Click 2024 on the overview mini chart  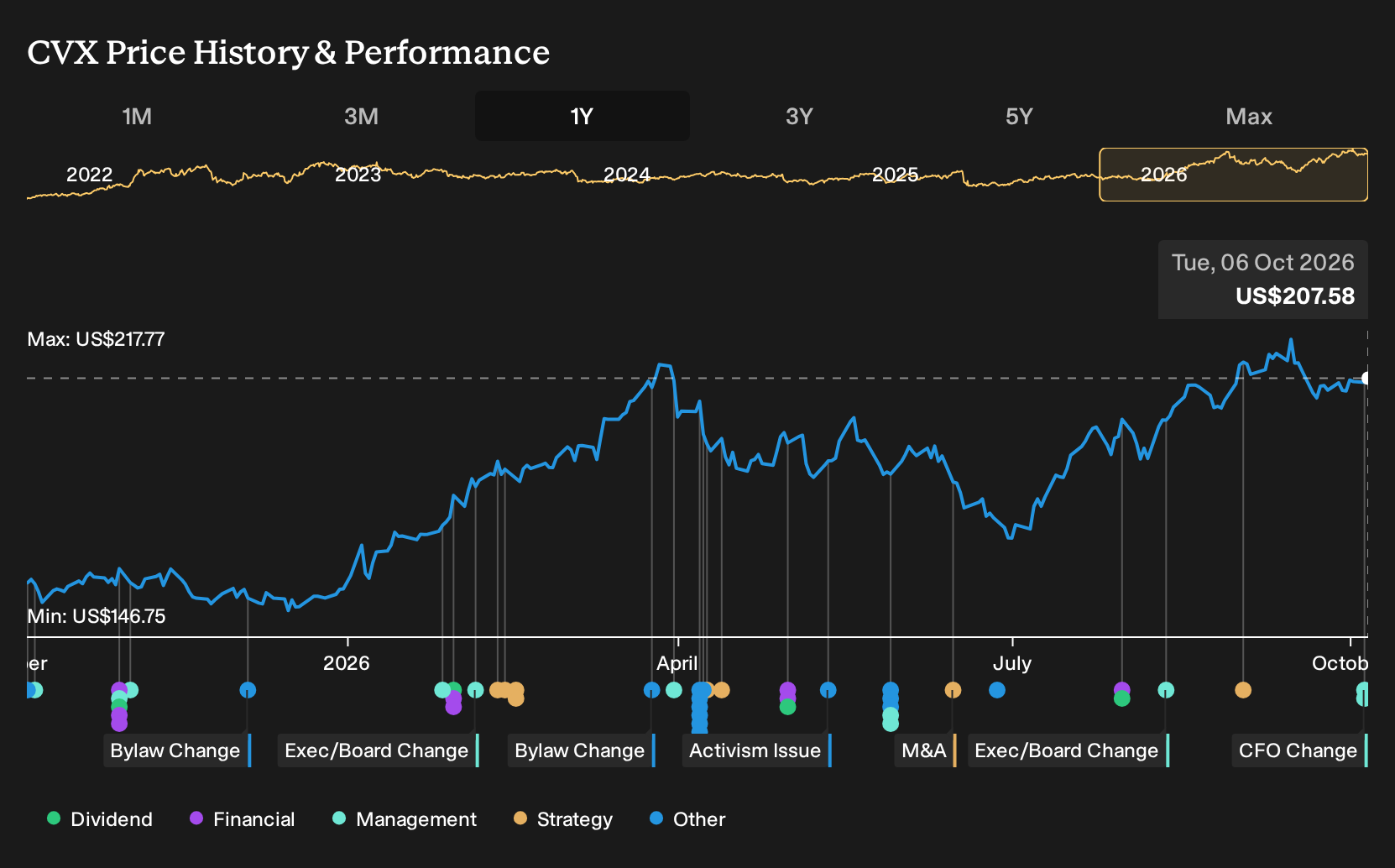pos(627,175)
